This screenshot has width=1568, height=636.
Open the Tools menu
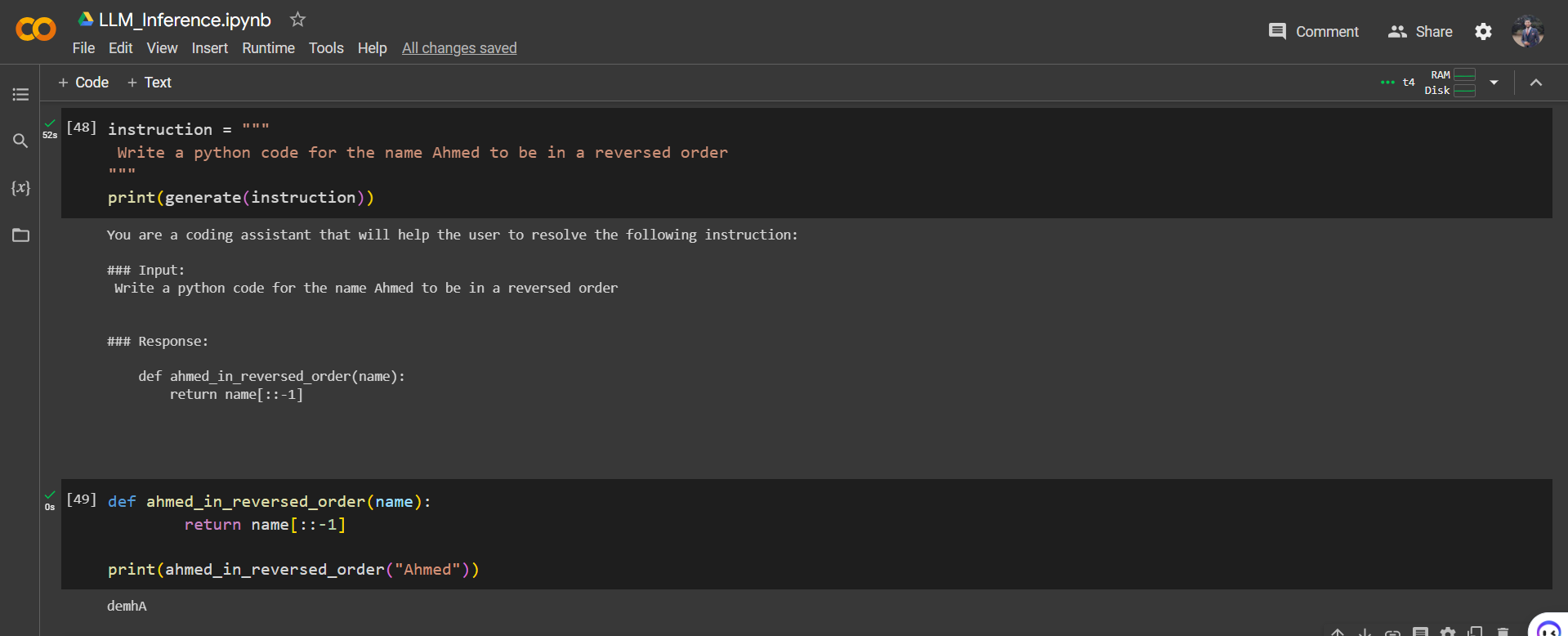pyautogui.click(x=326, y=48)
